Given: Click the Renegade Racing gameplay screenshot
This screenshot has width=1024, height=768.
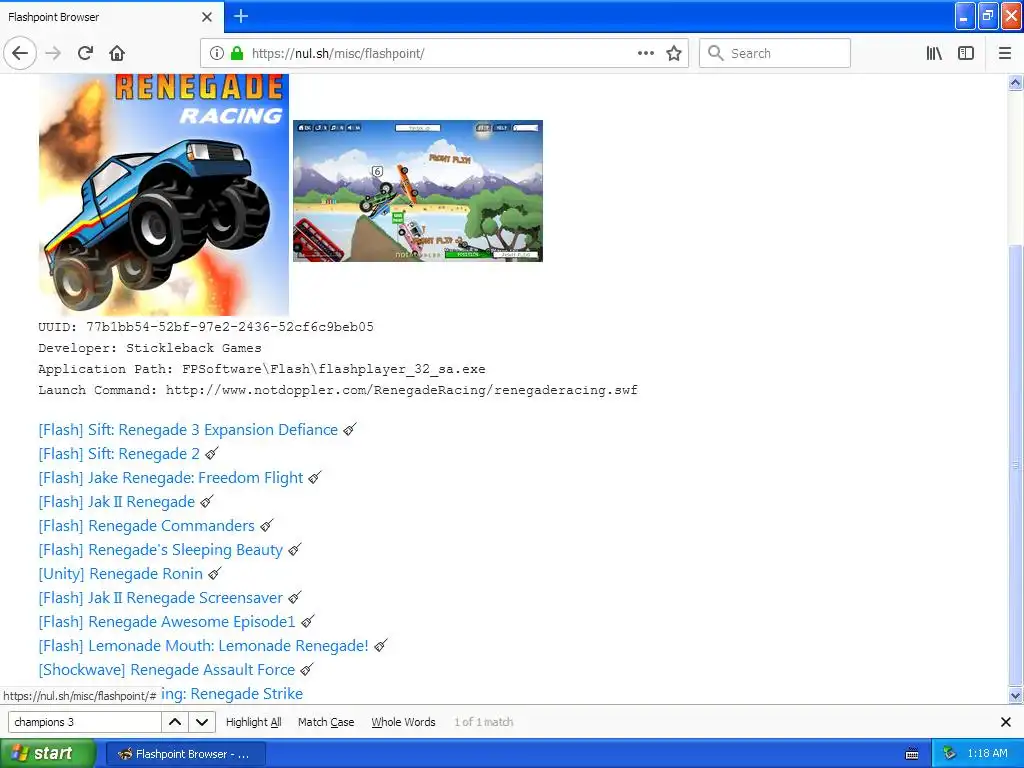Looking at the screenshot, I should coord(418,191).
